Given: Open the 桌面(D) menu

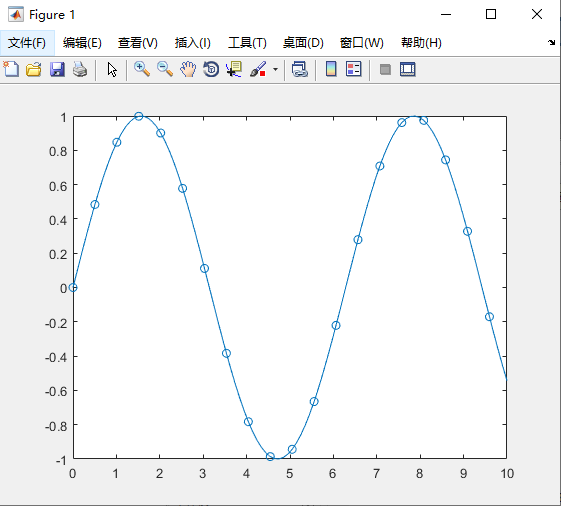Looking at the screenshot, I should [303, 43].
